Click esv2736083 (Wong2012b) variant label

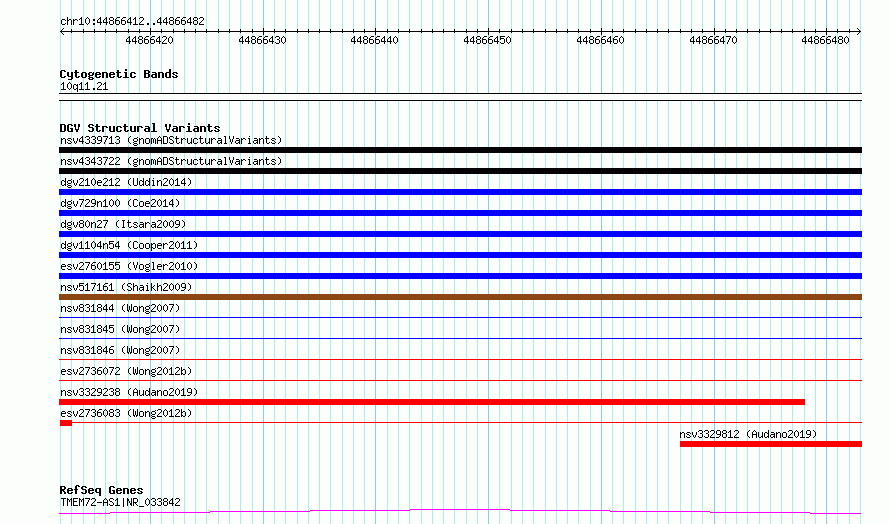pyautogui.click(x=126, y=413)
